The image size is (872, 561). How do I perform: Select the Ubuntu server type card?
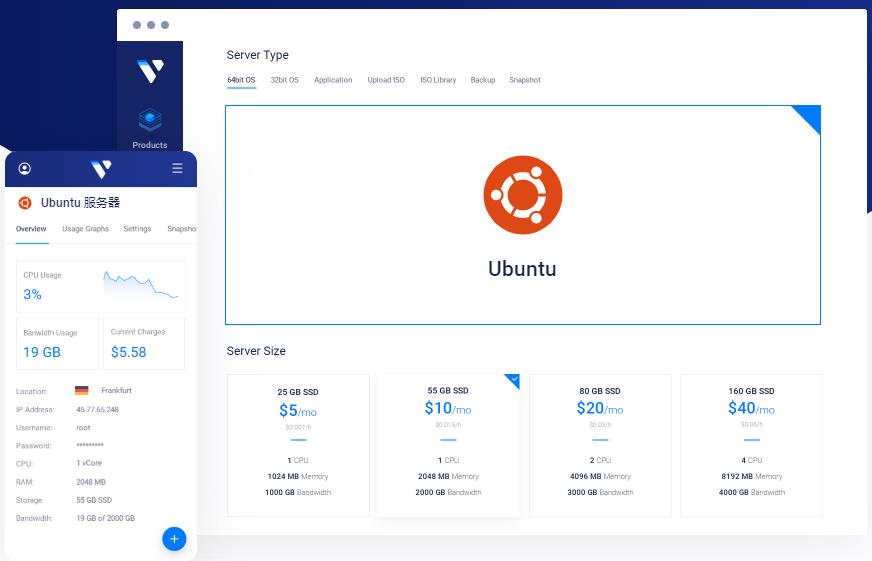523,215
